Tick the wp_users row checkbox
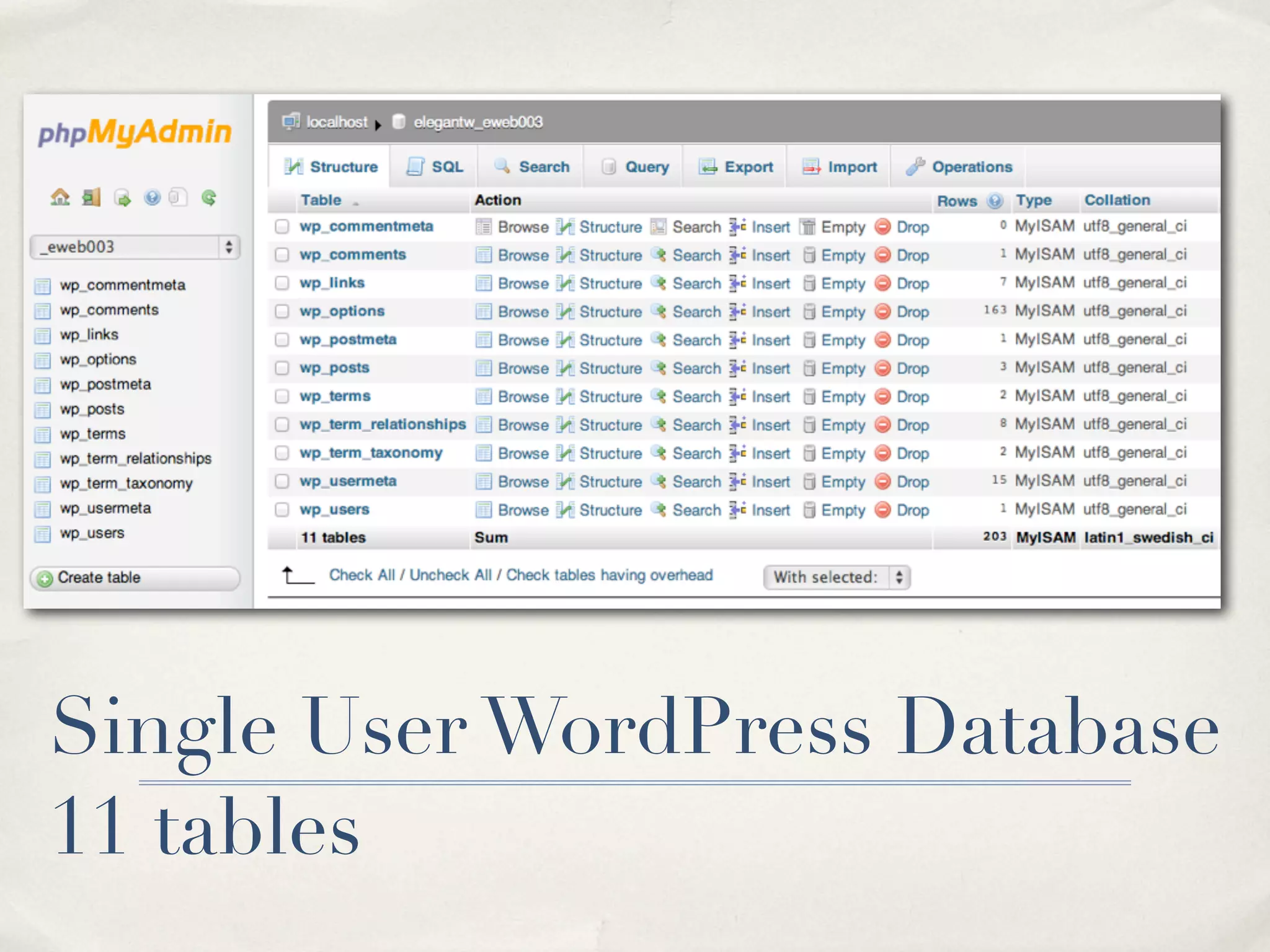1270x952 pixels. pos(282,509)
